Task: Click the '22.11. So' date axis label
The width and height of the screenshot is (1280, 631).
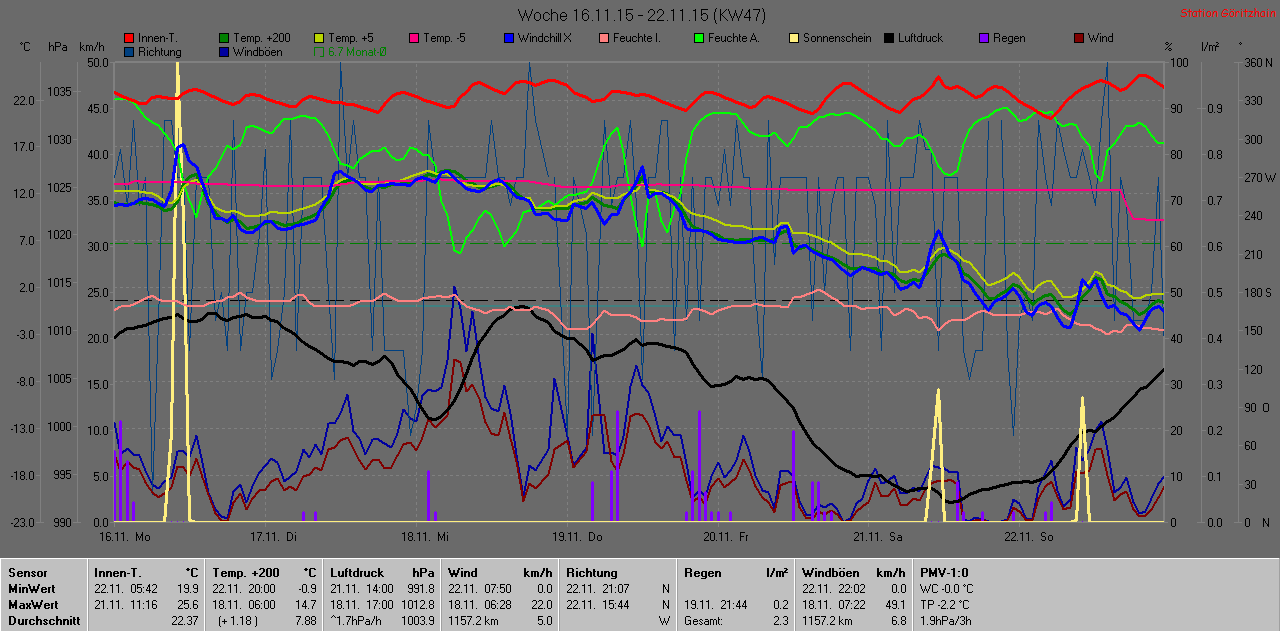Action: (x=1028, y=536)
